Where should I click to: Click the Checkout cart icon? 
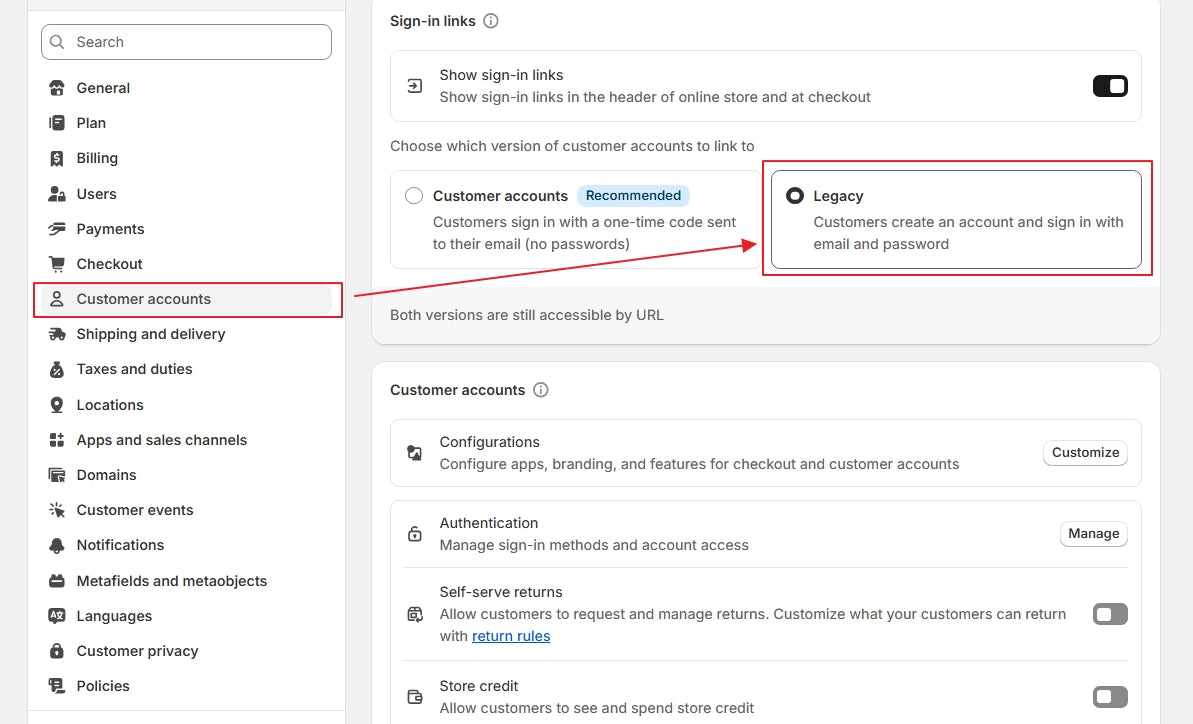click(x=57, y=264)
